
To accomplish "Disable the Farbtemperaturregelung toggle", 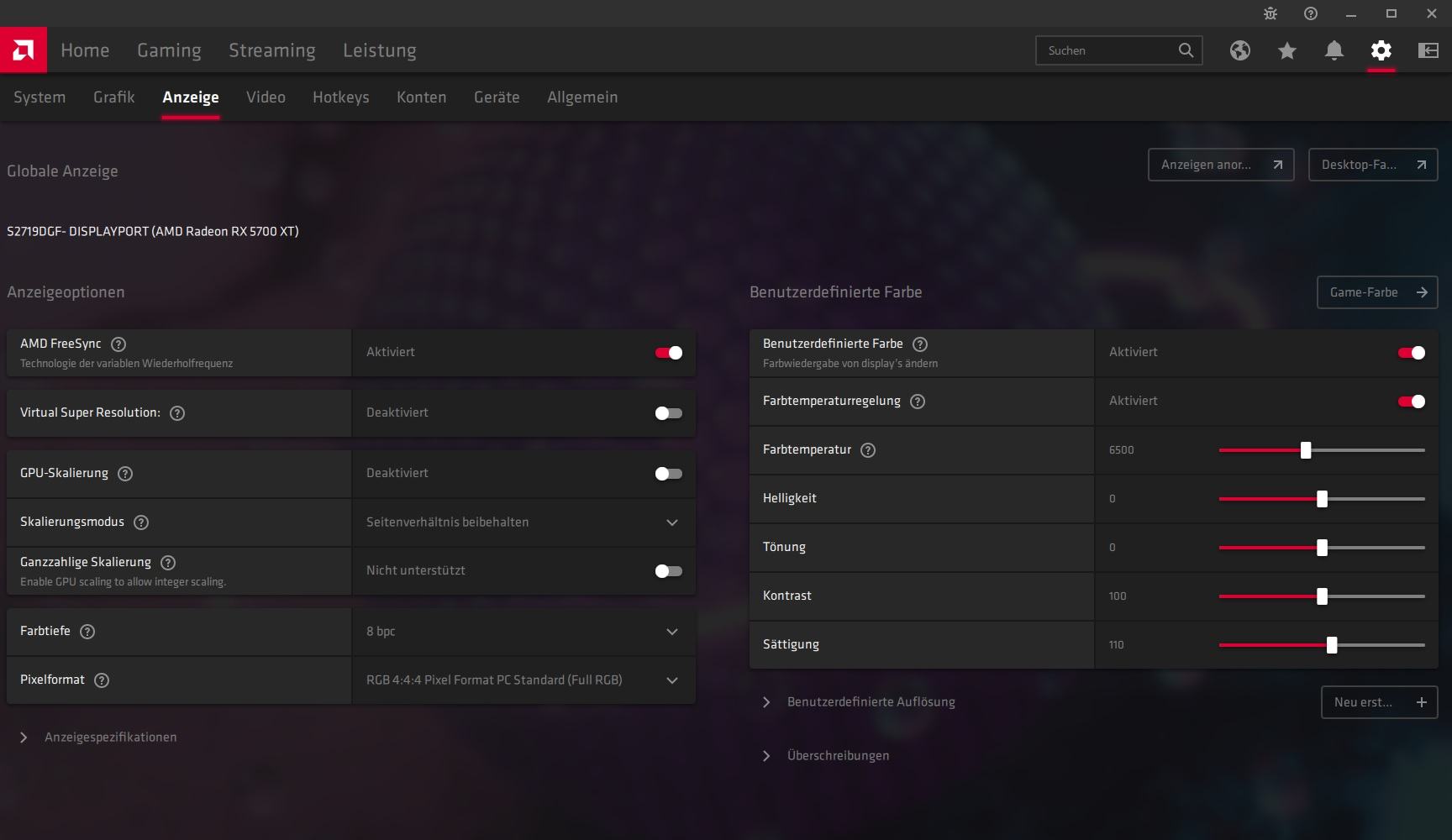I will click(1412, 402).
